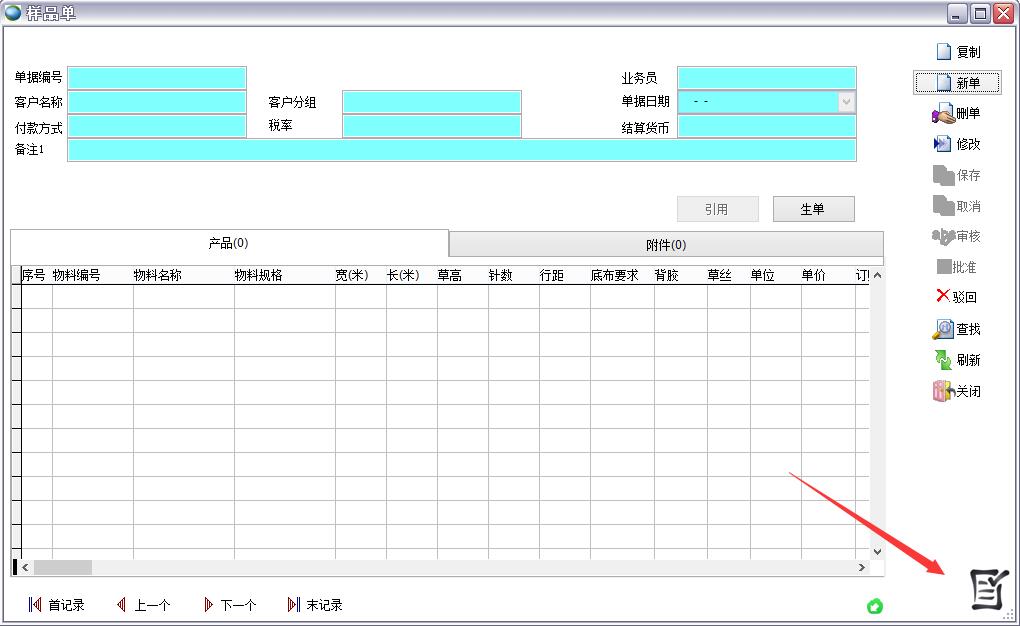Open the 单据日期 date dropdown
The height and width of the screenshot is (626, 1020).
click(846, 102)
